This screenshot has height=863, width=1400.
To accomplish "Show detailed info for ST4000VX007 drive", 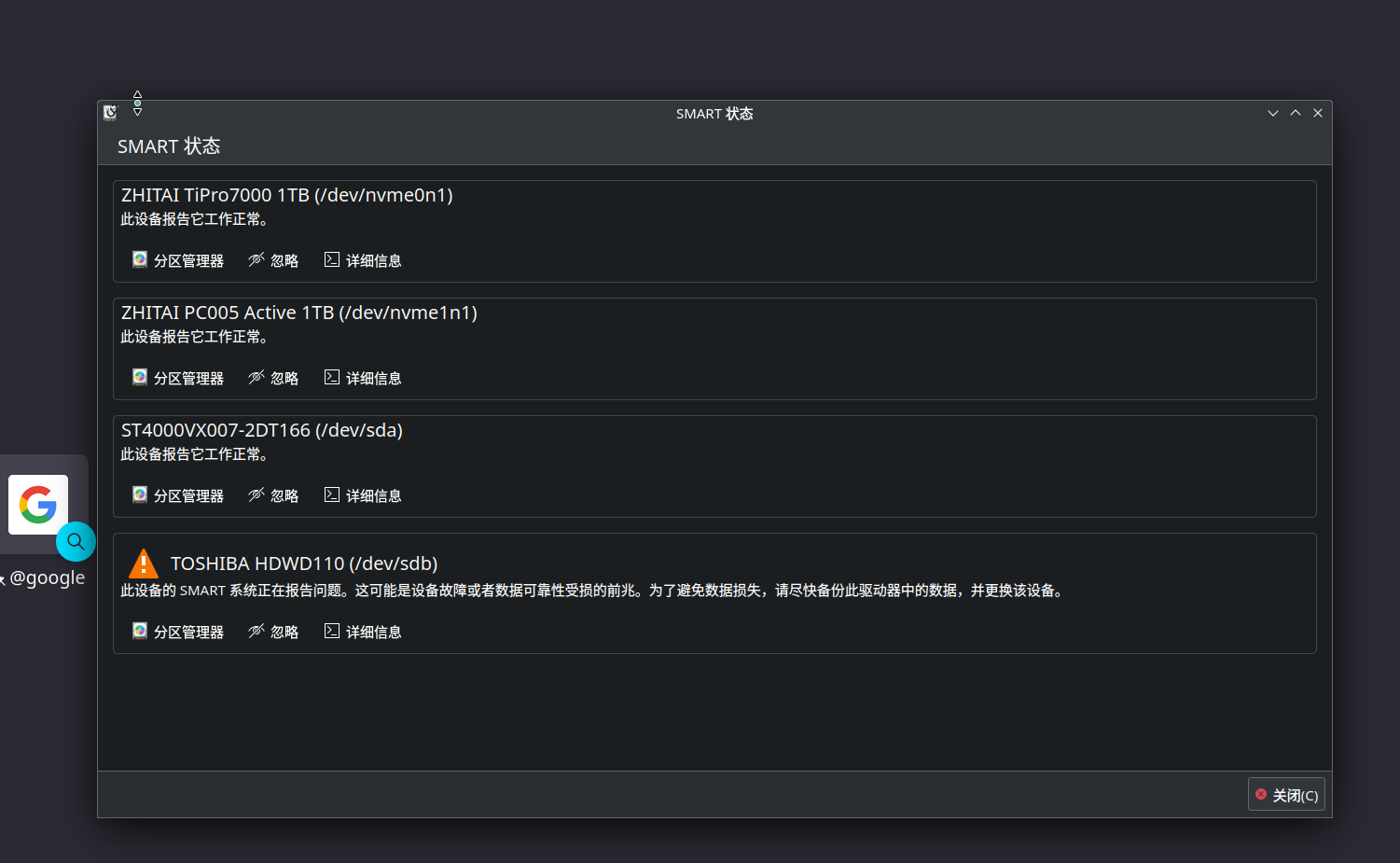I will pyautogui.click(x=363, y=495).
